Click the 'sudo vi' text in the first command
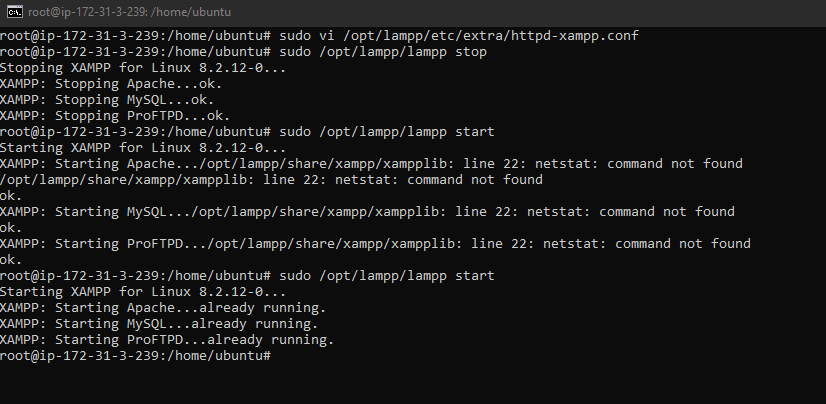 pyautogui.click(x=307, y=35)
